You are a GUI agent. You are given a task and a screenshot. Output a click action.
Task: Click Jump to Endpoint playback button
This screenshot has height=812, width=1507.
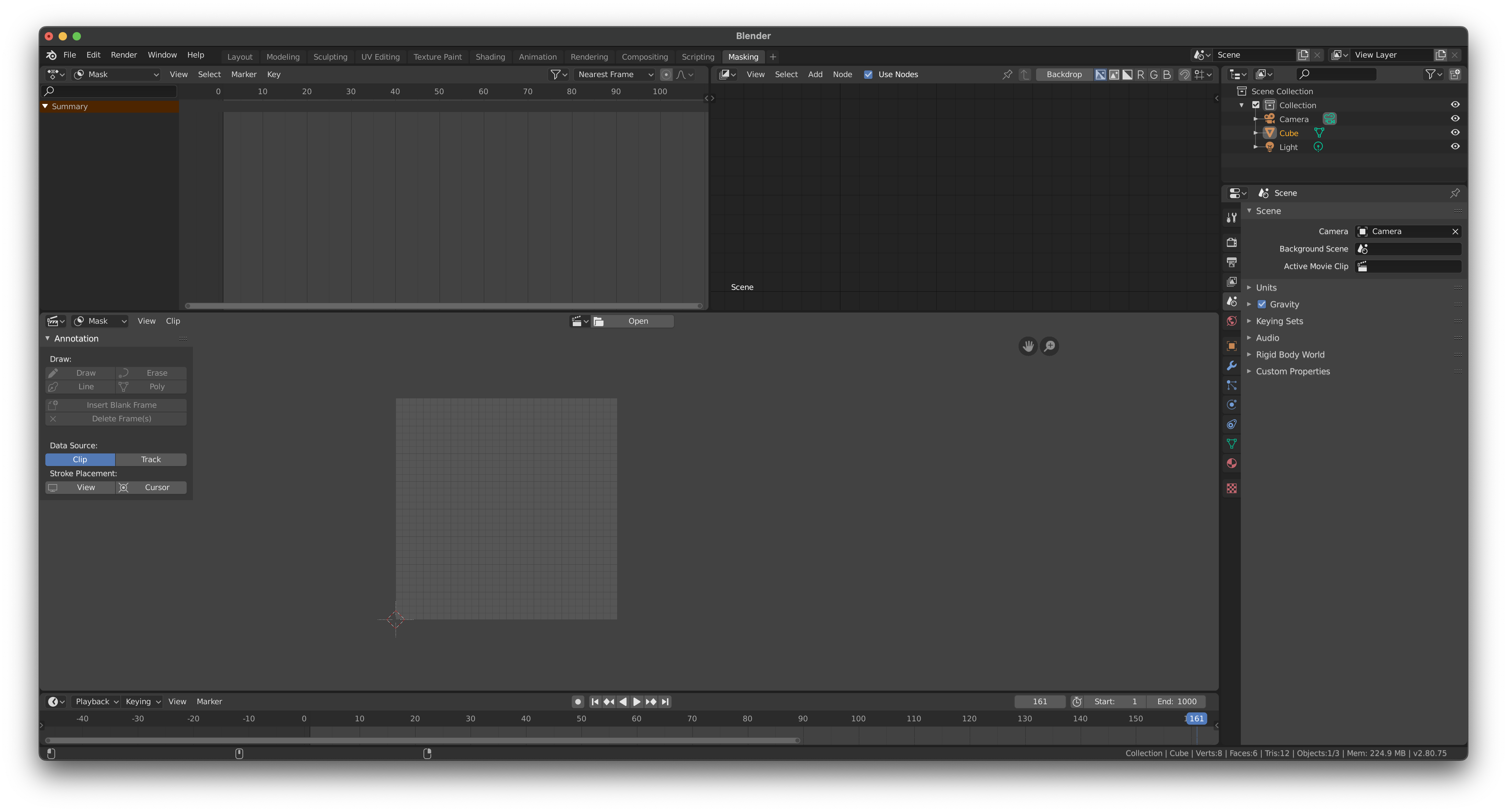[665, 701]
